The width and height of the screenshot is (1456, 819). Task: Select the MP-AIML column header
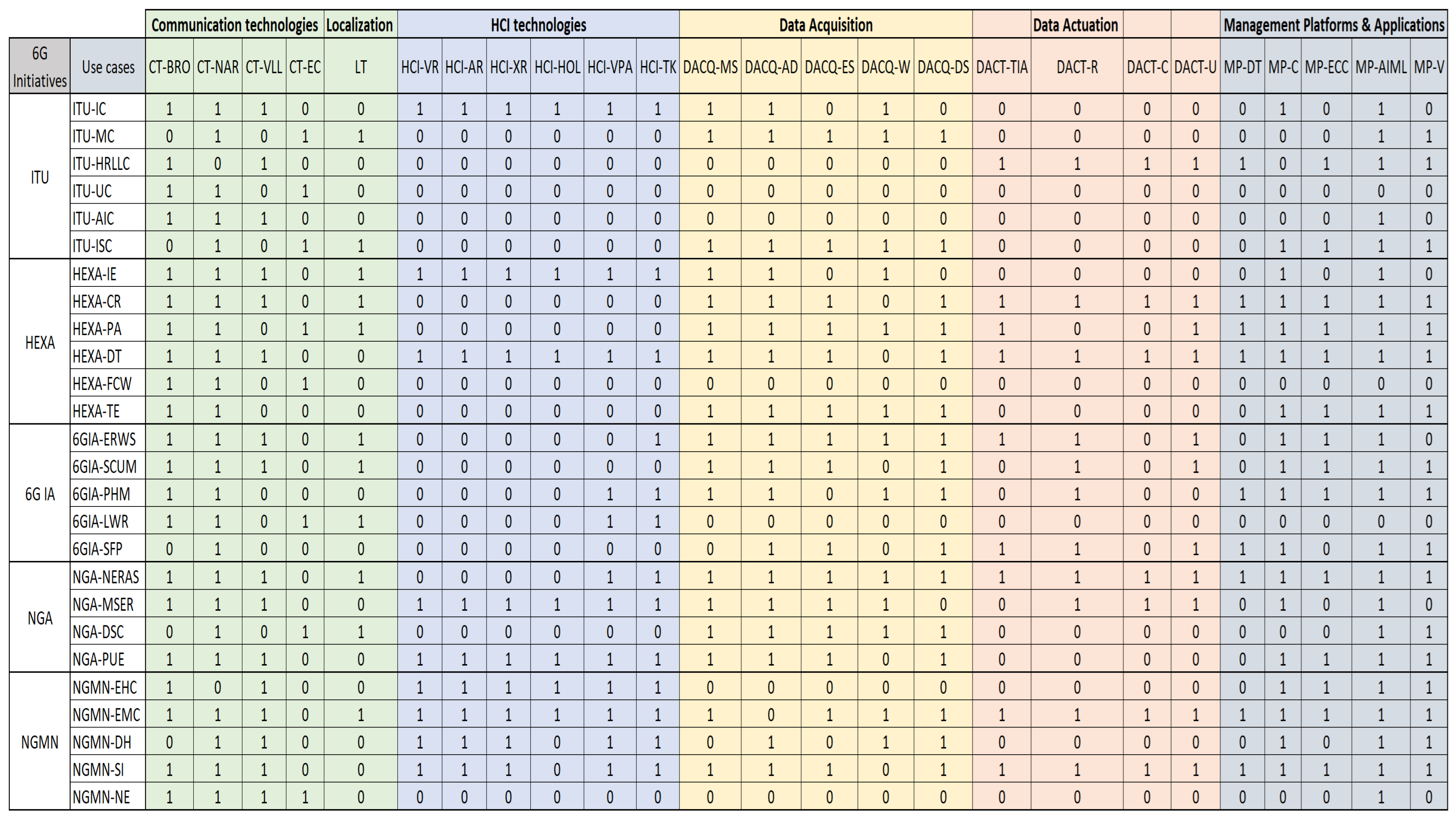coord(1380,67)
